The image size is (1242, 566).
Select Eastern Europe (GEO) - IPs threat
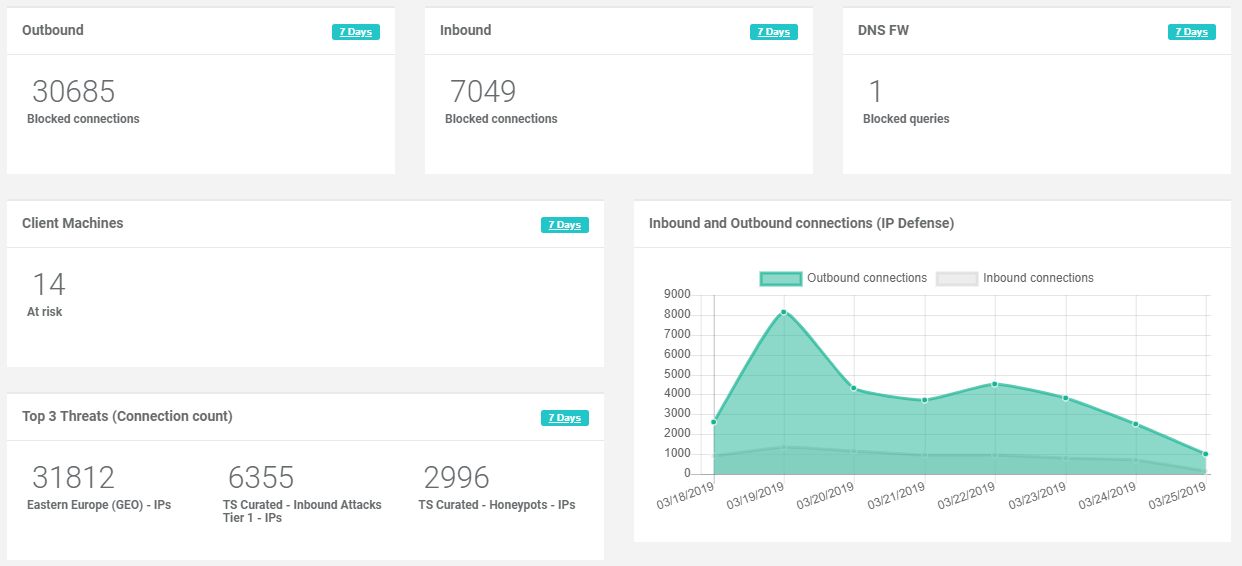(99, 505)
